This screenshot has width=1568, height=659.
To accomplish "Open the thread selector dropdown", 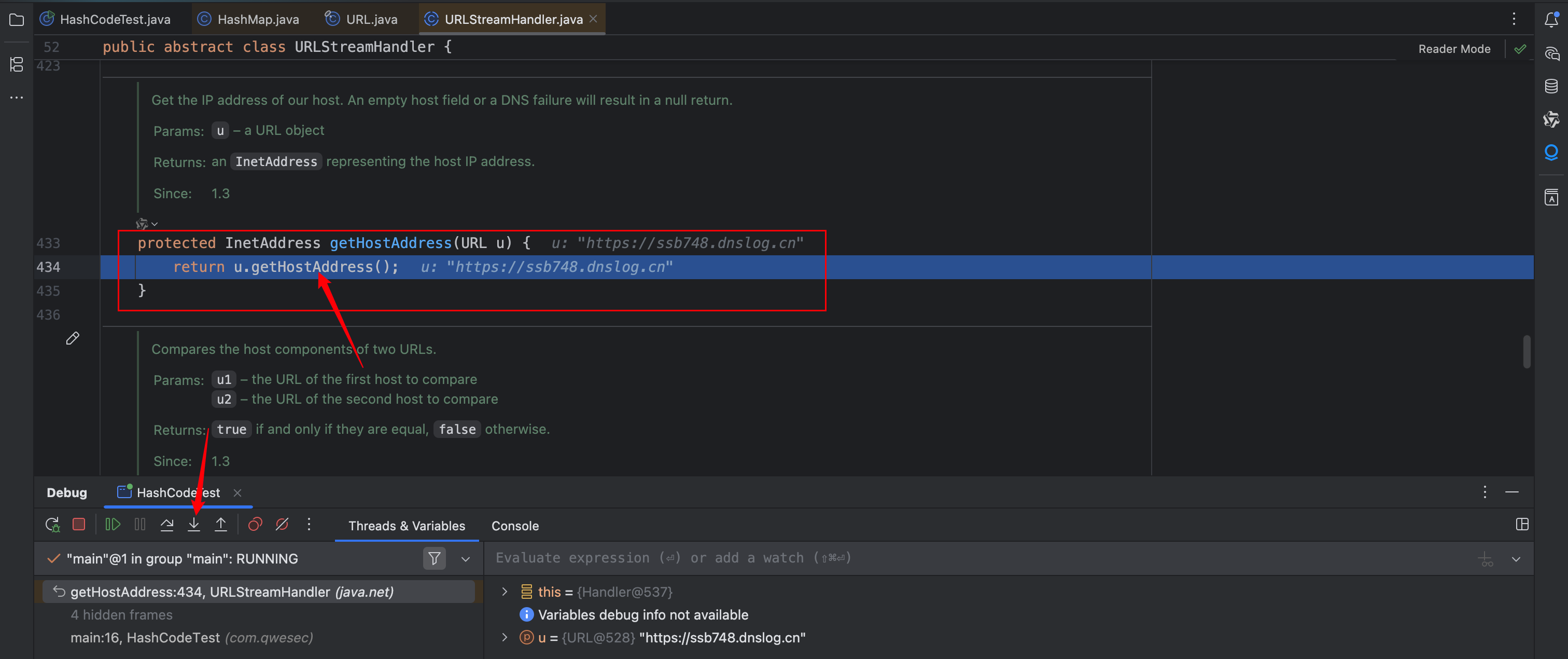I will pos(466,559).
